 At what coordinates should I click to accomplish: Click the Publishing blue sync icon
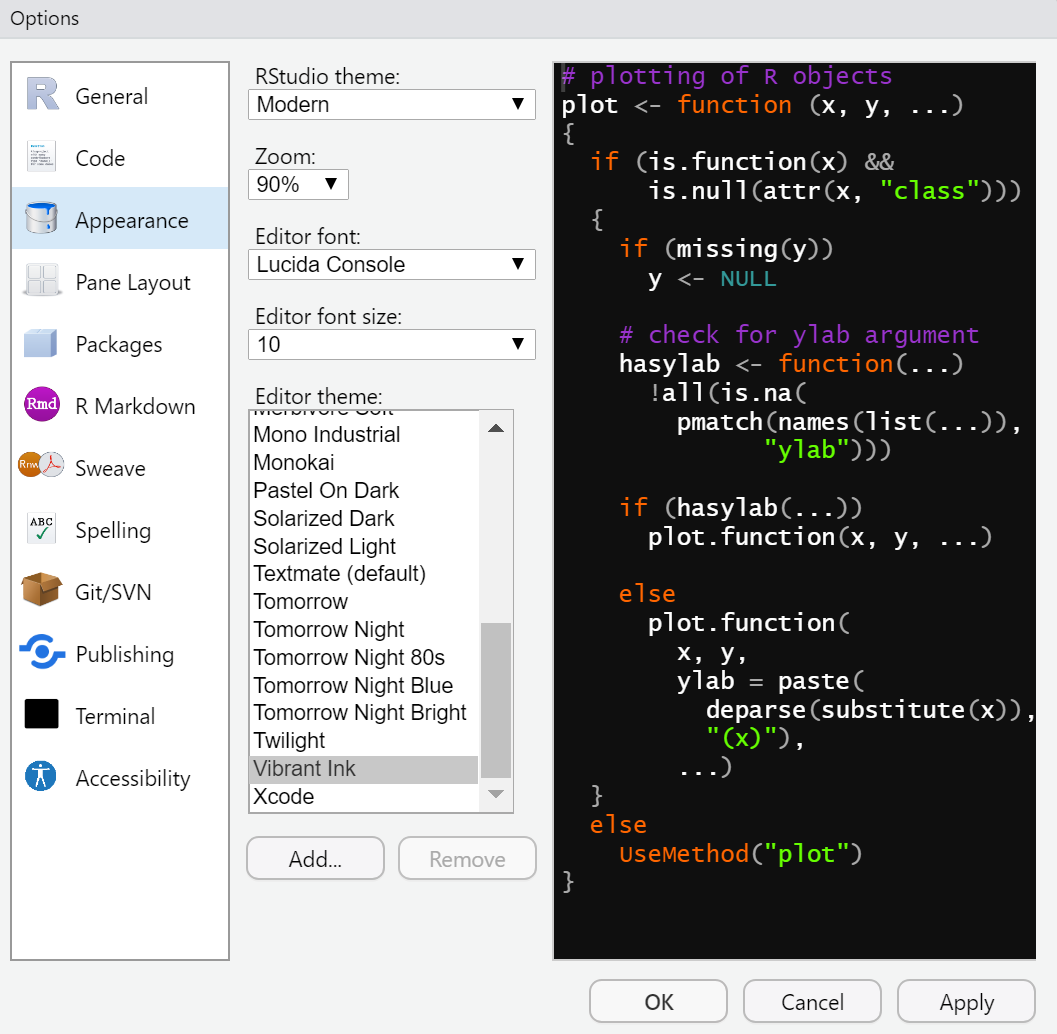click(x=42, y=652)
